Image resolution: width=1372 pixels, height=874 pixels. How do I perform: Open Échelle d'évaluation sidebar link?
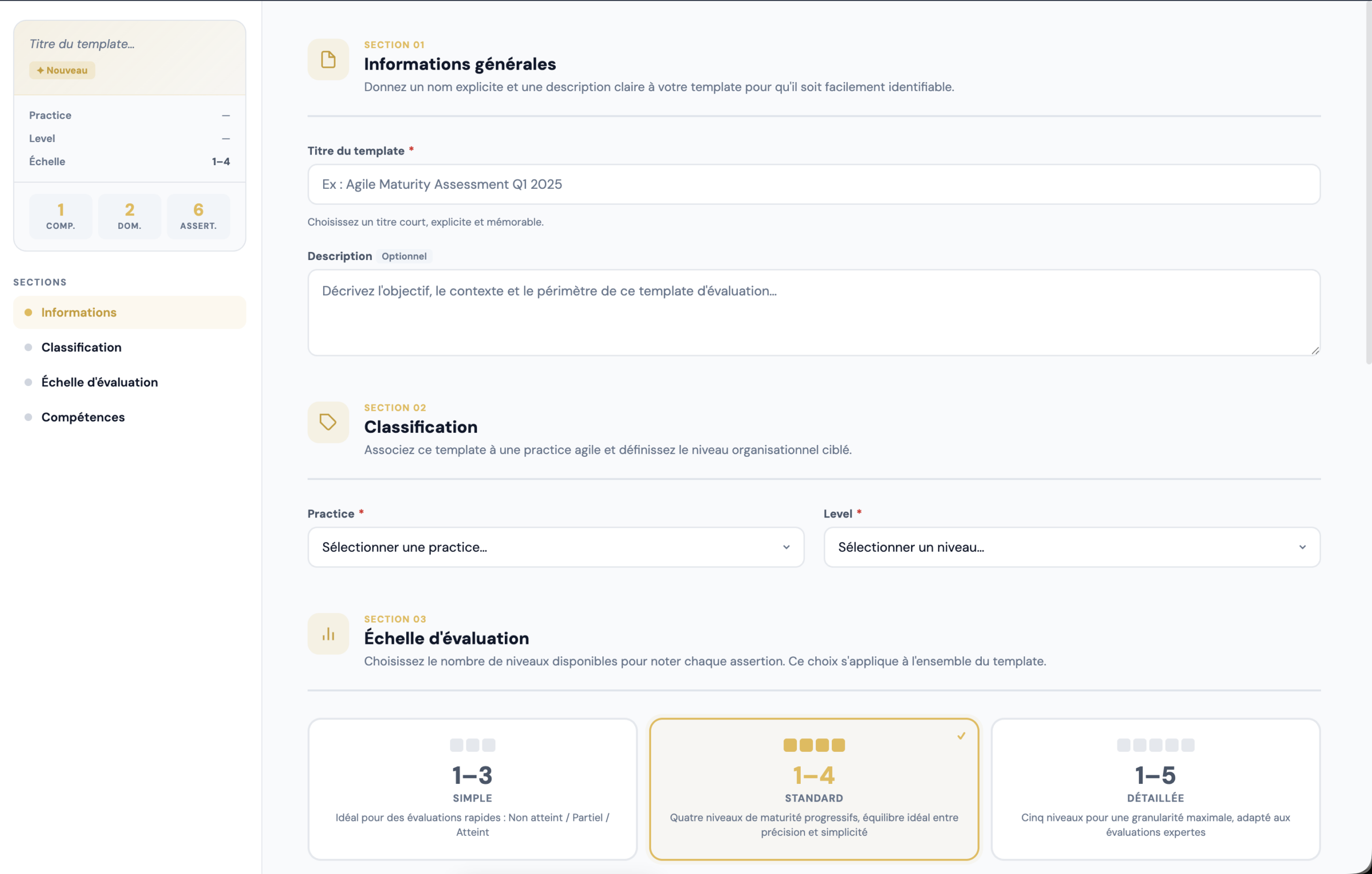(x=99, y=382)
